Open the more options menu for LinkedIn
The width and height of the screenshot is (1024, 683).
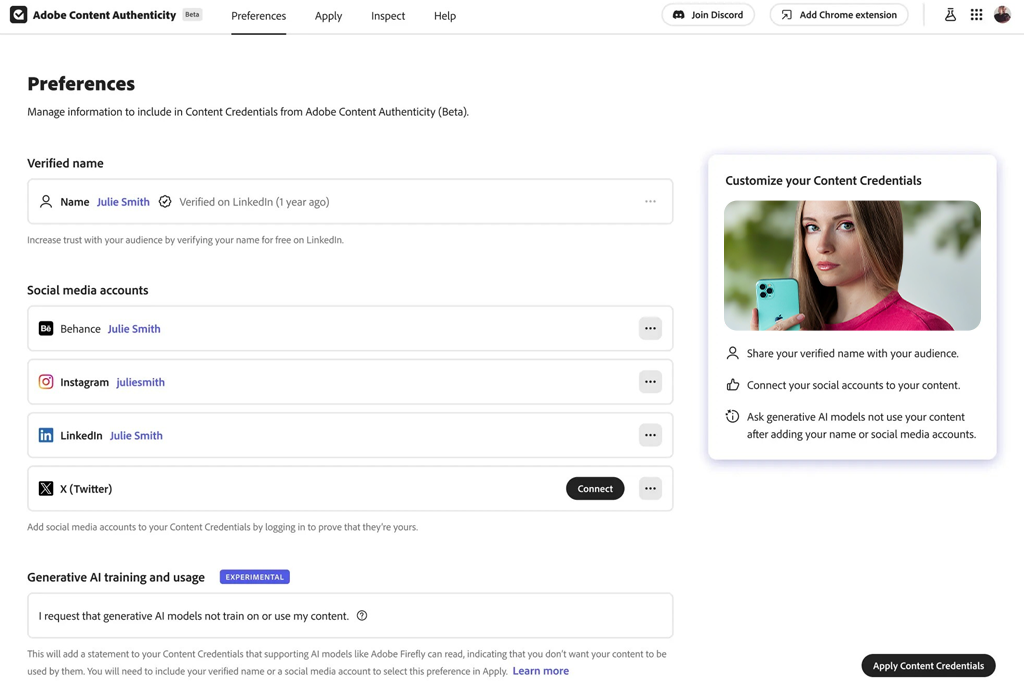650,435
